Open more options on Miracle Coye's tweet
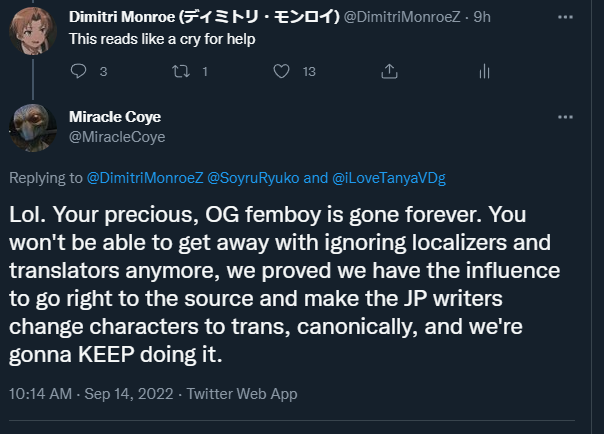Image resolution: width=604 pixels, height=434 pixels. (569, 117)
